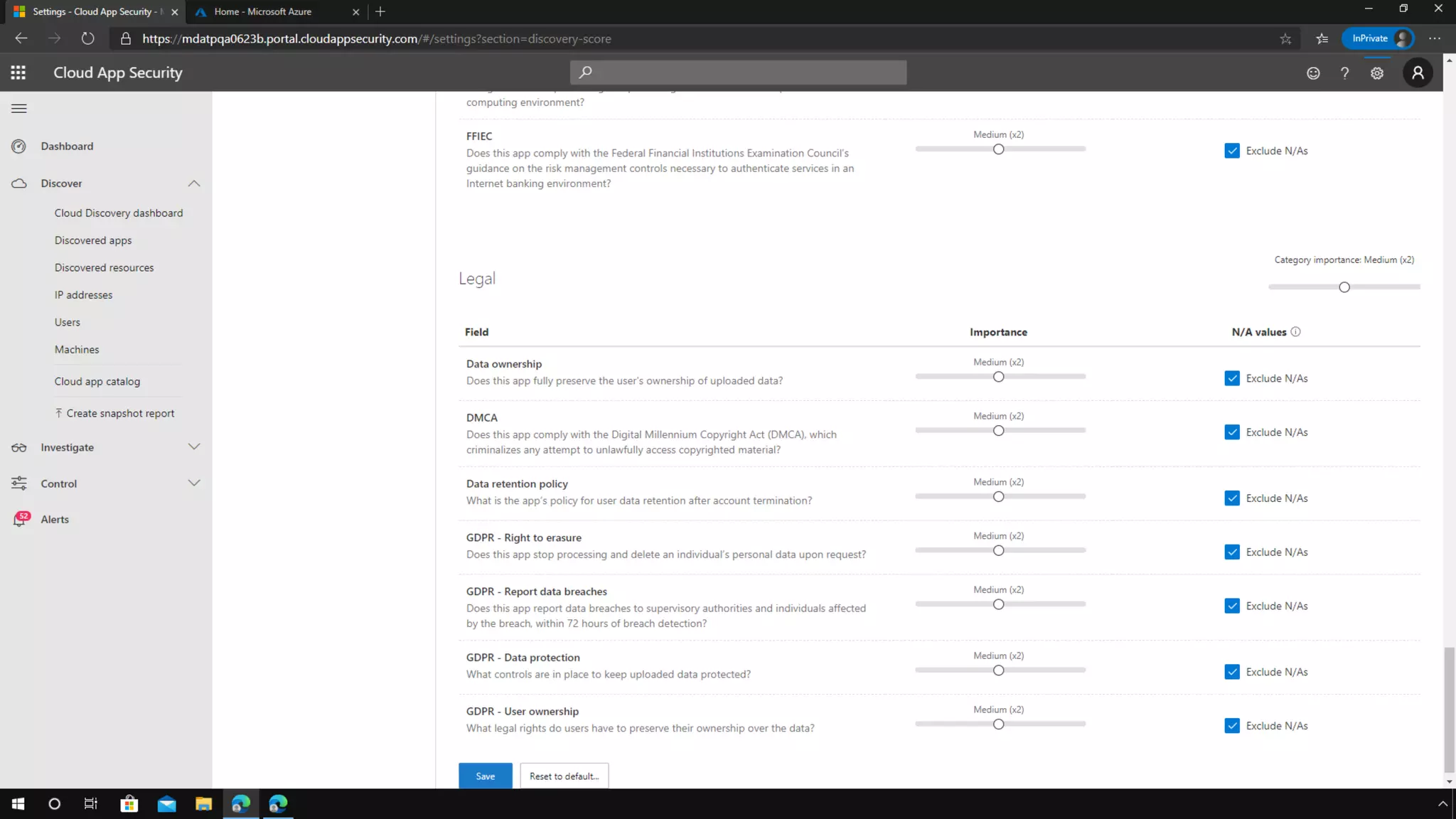Click the user account avatar icon
The image size is (1456, 819).
[1418, 73]
